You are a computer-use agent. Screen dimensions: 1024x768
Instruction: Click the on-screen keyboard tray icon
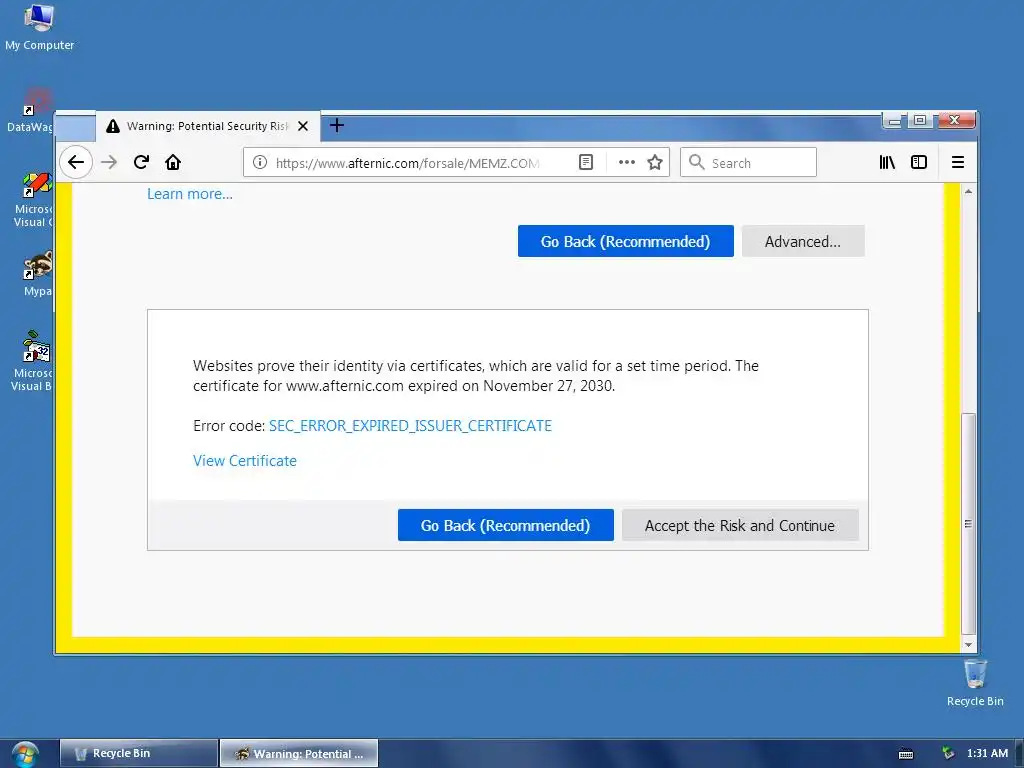(906, 754)
